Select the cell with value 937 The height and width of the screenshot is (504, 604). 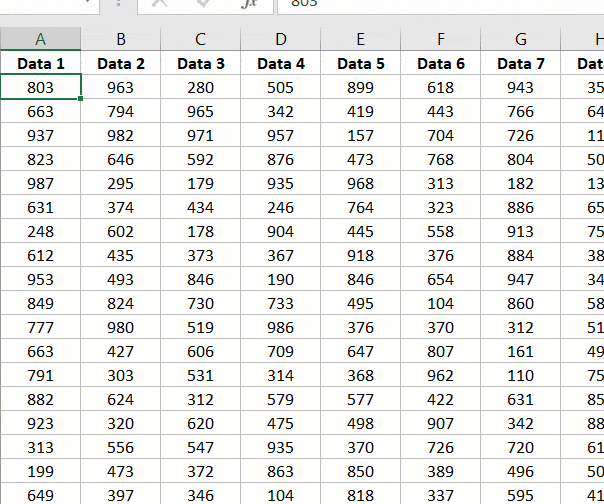[x=40, y=135]
